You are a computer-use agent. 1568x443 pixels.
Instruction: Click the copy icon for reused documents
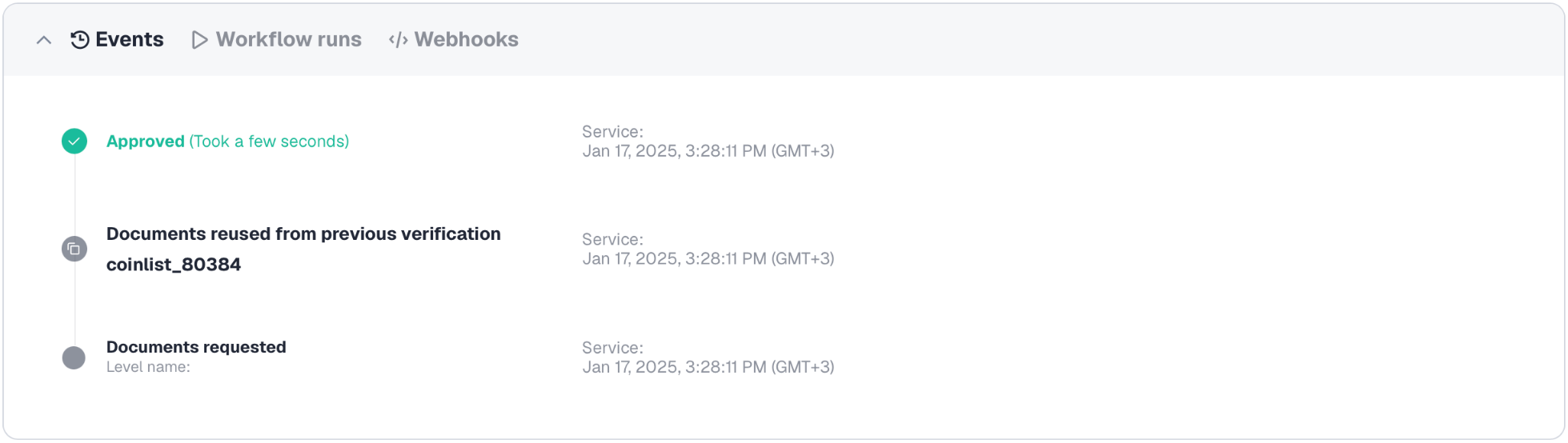(x=74, y=249)
